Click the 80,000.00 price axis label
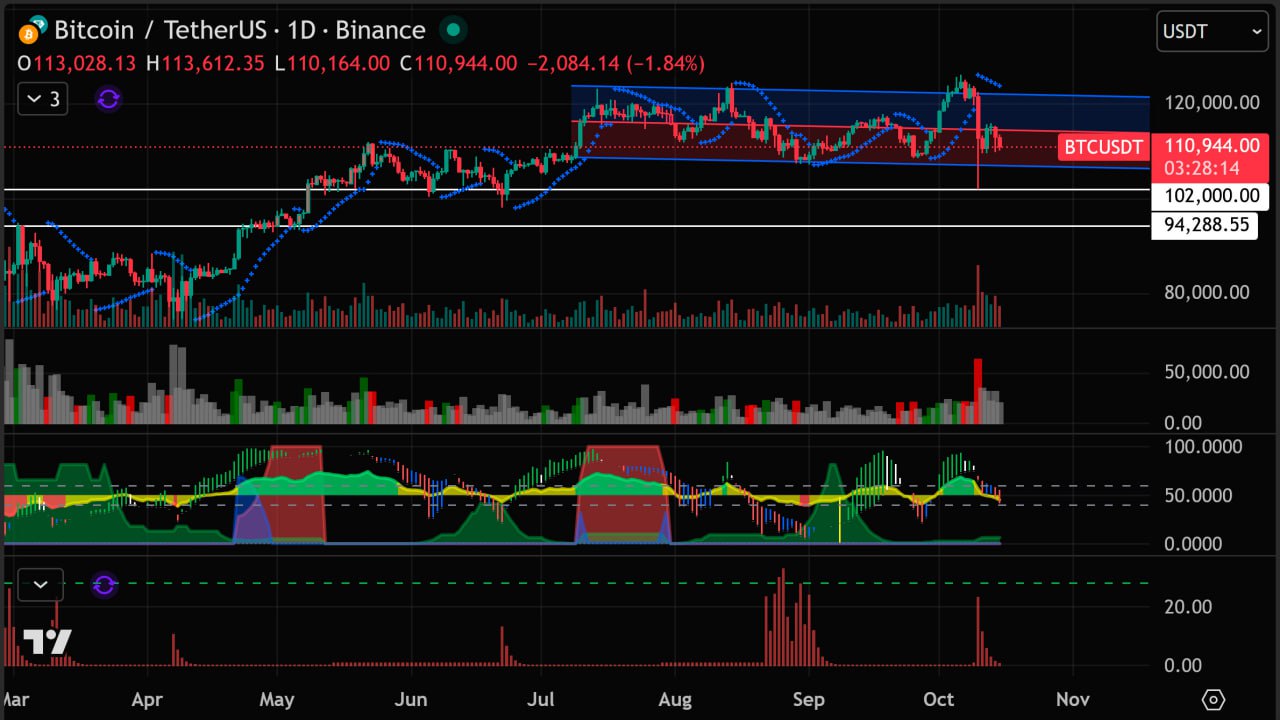Viewport: 1280px width, 720px height. pyautogui.click(x=1206, y=292)
